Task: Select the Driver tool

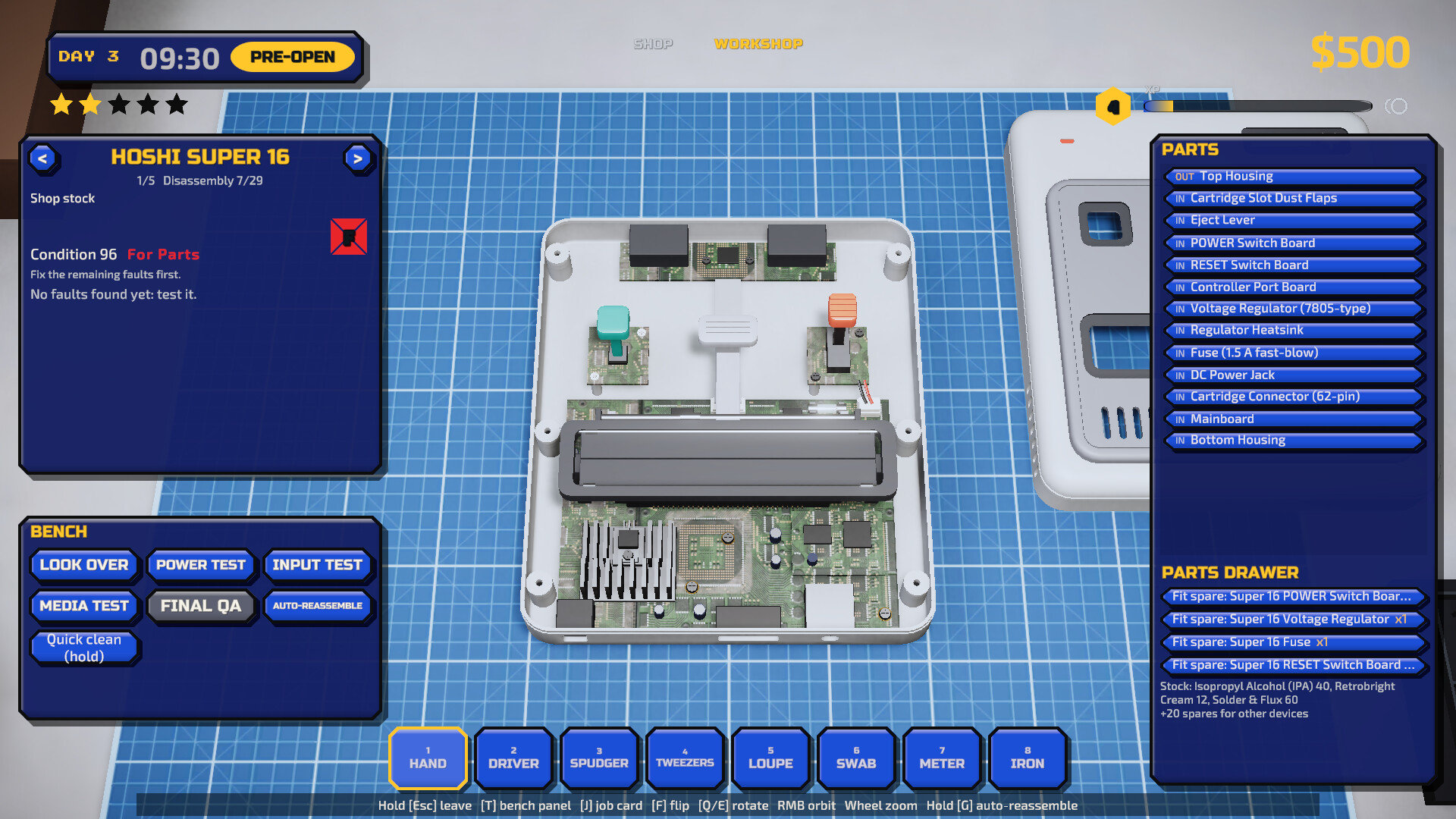Action: [x=513, y=758]
